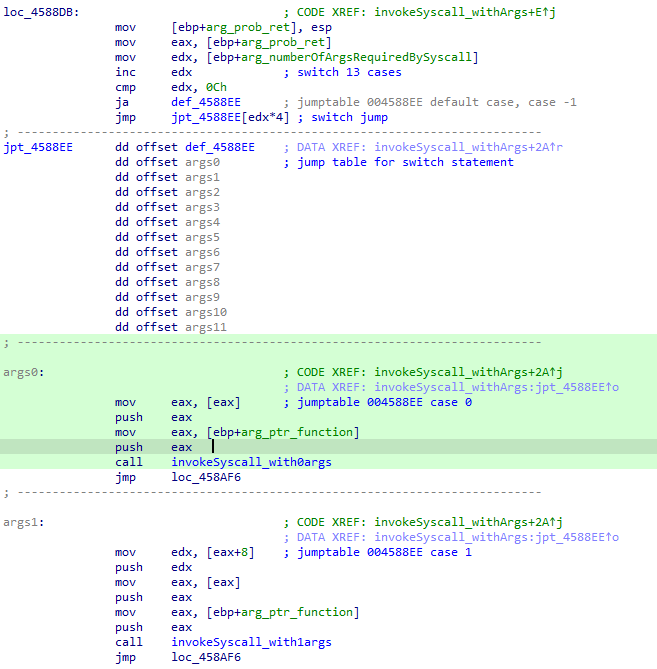Screen dimensions: 657x669
Task: Follow the invokeSyscall_with1args call target
Action: click(x=251, y=643)
